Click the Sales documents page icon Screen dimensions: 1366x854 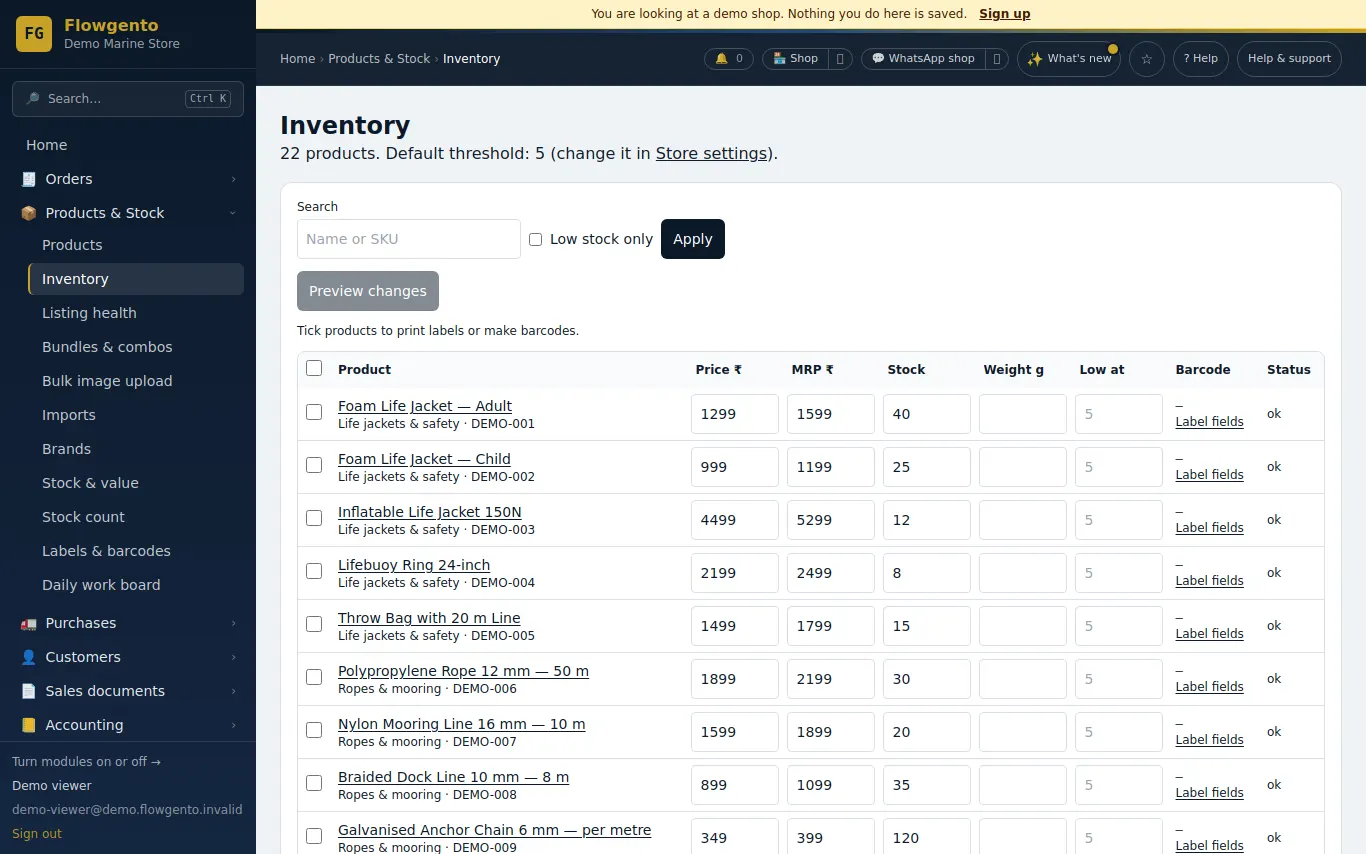click(x=28, y=691)
